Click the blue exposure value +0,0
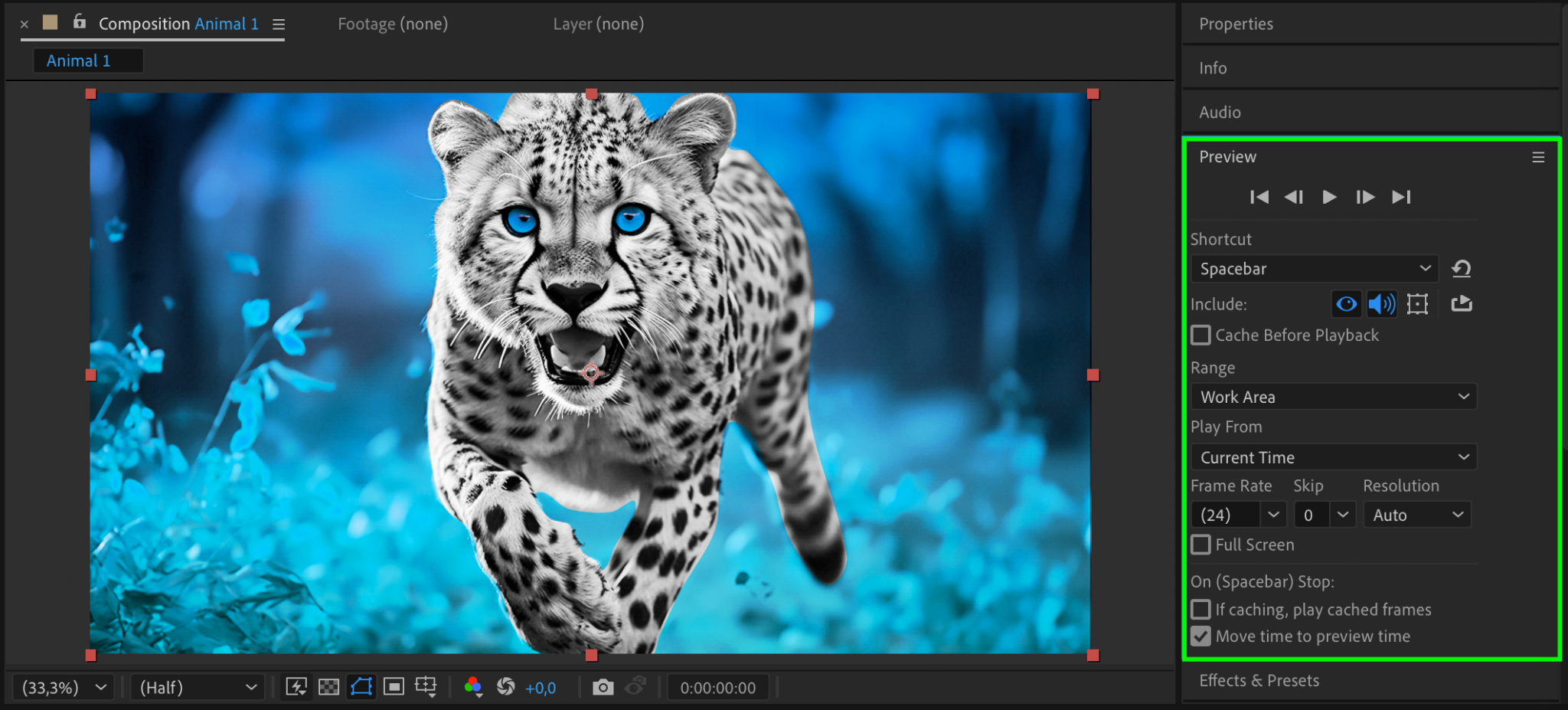Viewport: 1568px width, 710px height. coord(541,688)
